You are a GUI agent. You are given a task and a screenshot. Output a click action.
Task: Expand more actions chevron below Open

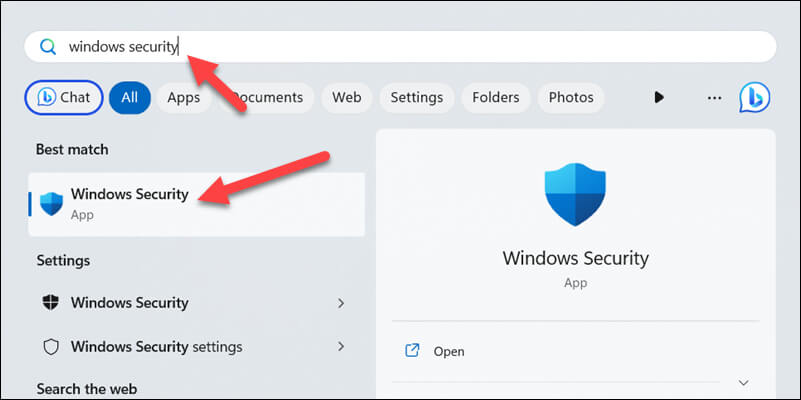click(x=743, y=382)
